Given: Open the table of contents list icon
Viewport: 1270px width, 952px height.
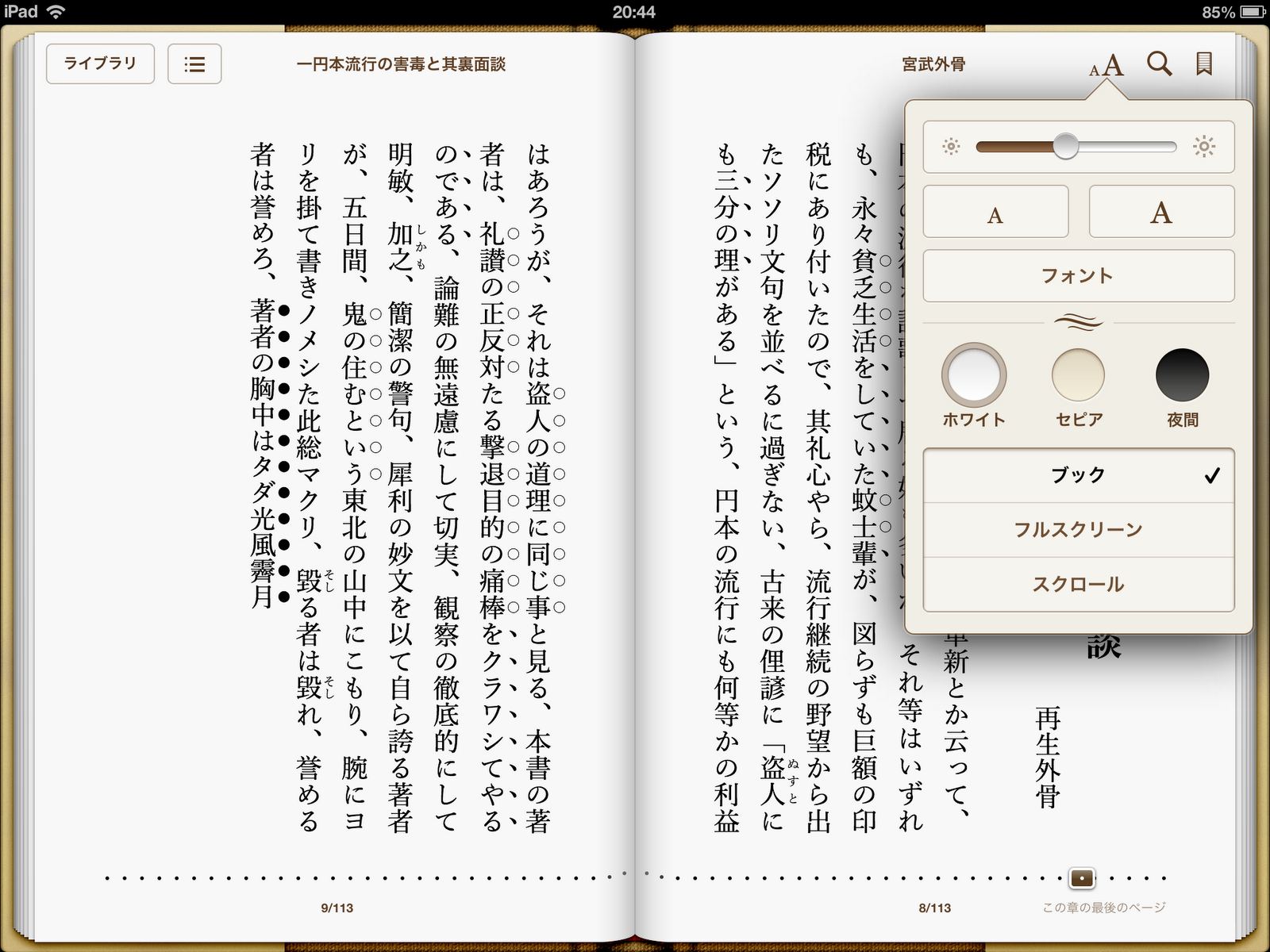Looking at the screenshot, I should coord(194,64).
